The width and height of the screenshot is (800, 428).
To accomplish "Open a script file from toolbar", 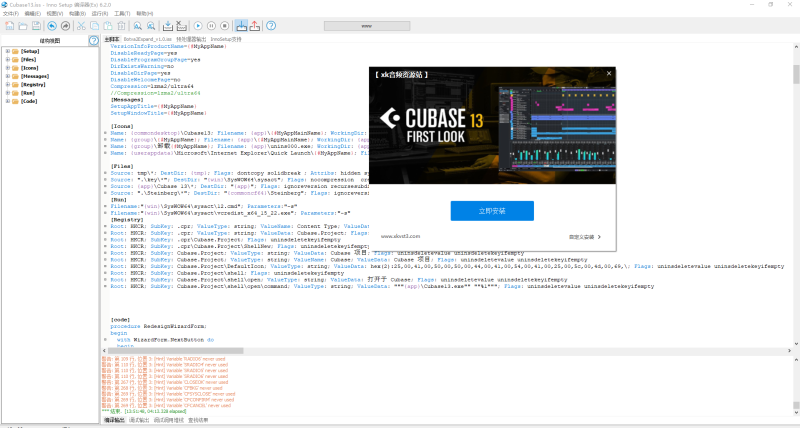I will (23, 26).
